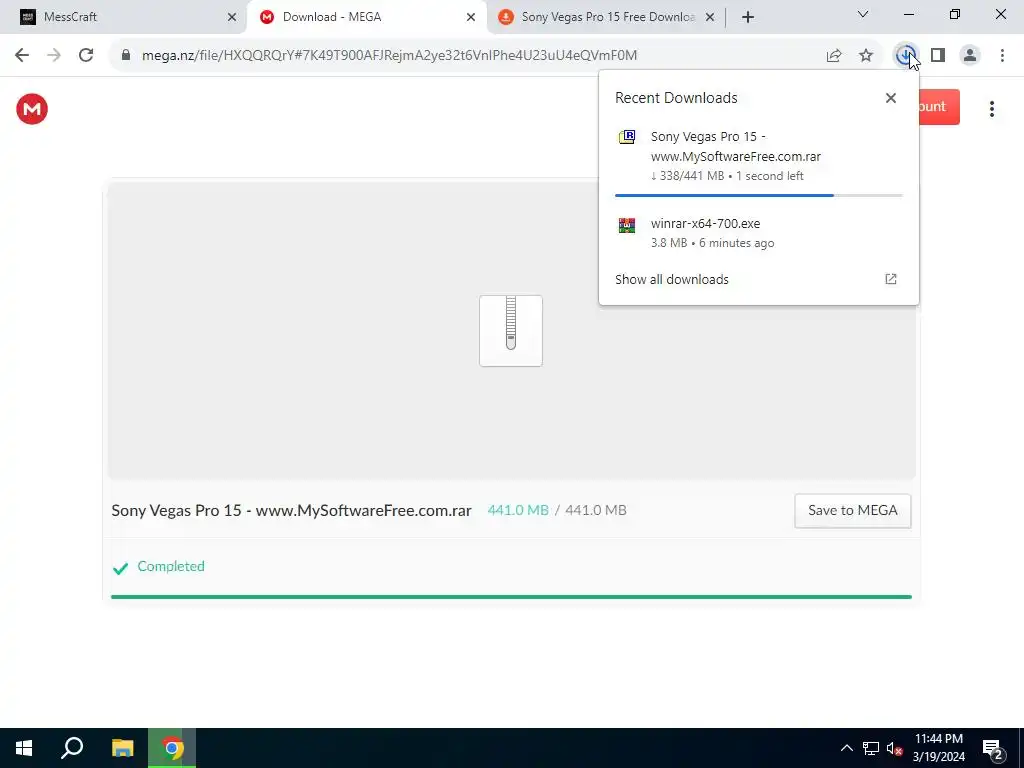Screen dimensions: 1024x768
Task: Click the Chrome taskbar icon
Action: tap(172, 748)
